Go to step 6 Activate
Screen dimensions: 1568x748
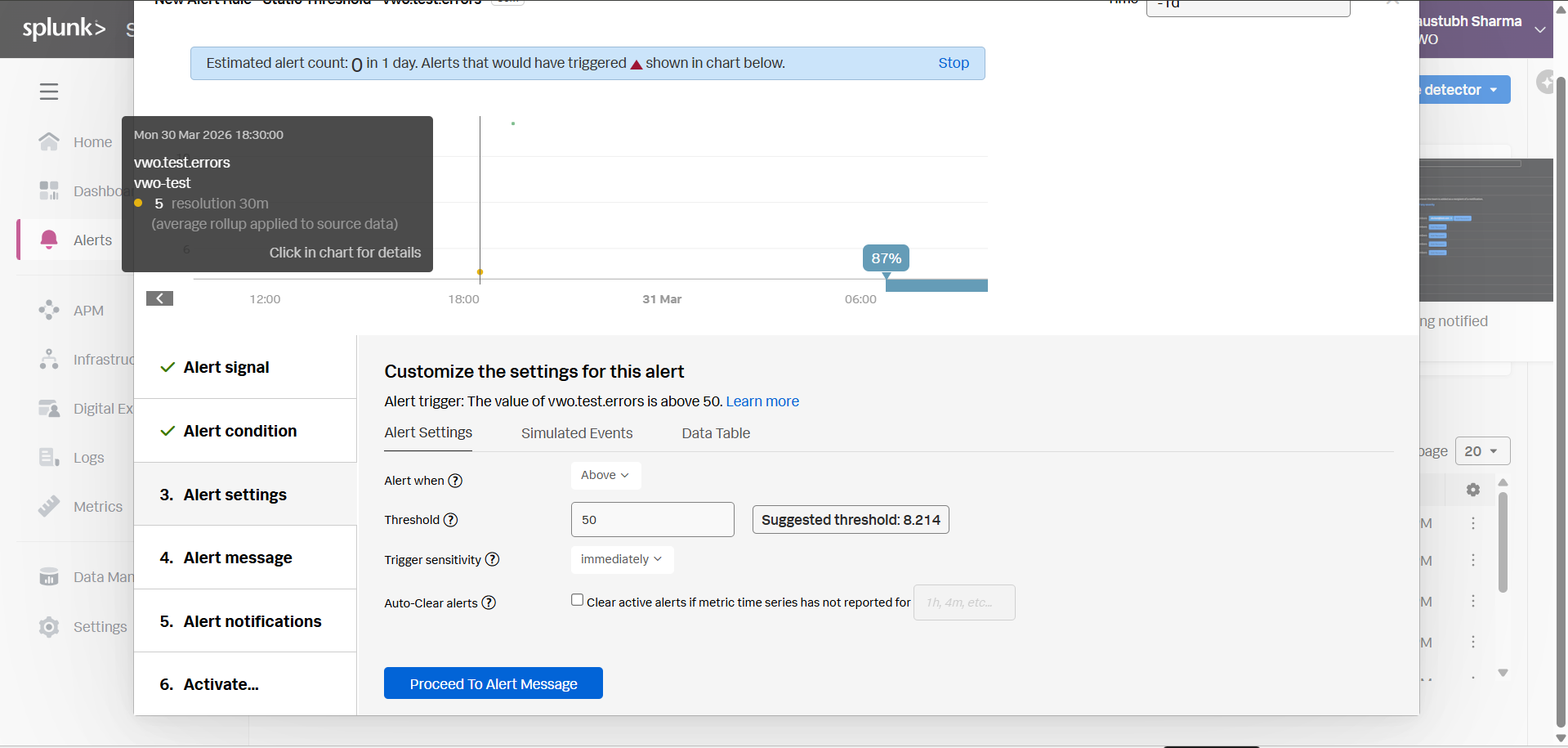[x=245, y=684]
